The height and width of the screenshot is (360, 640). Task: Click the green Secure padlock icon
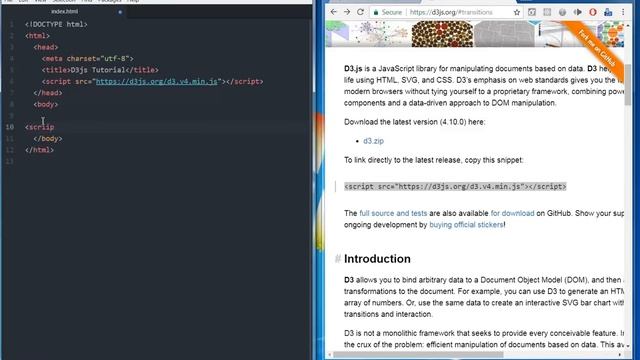click(x=376, y=13)
